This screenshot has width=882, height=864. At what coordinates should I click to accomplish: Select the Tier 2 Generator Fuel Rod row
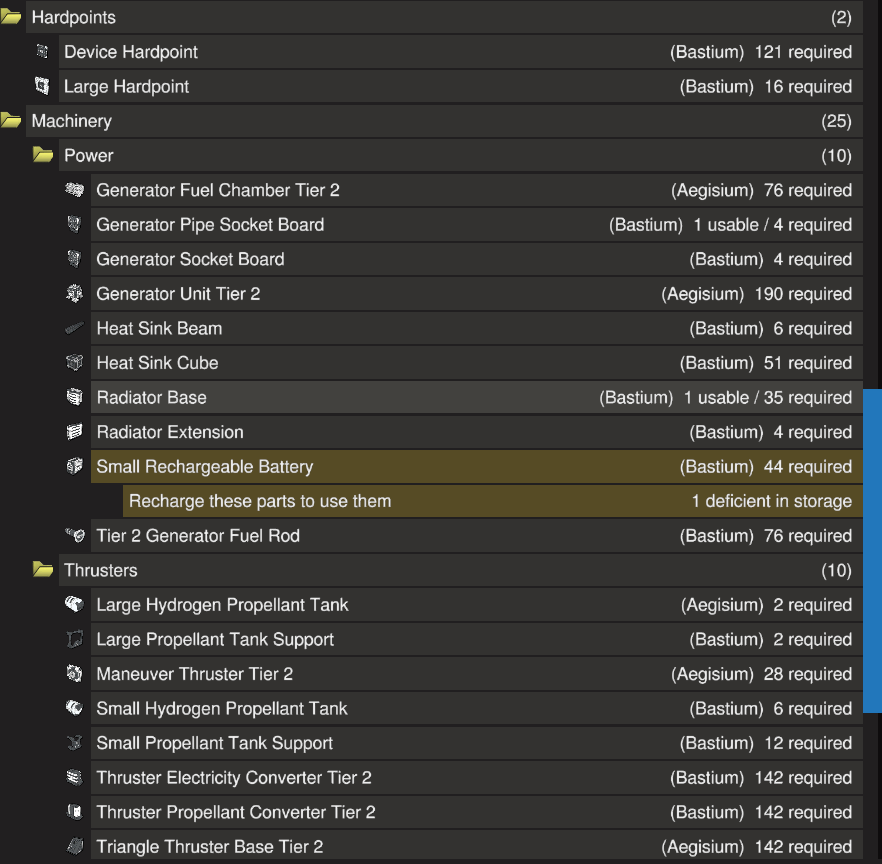coord(400,536)
